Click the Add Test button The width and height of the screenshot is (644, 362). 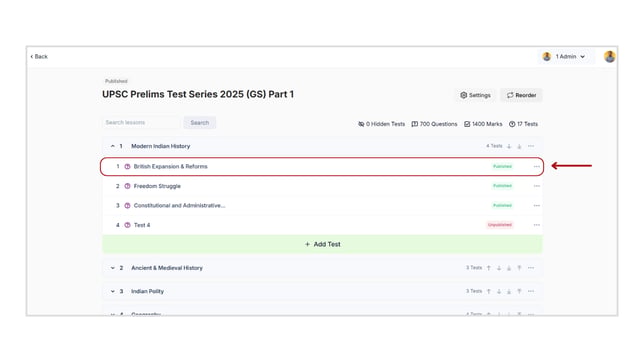pyautogui.click(x=322, y=244)
